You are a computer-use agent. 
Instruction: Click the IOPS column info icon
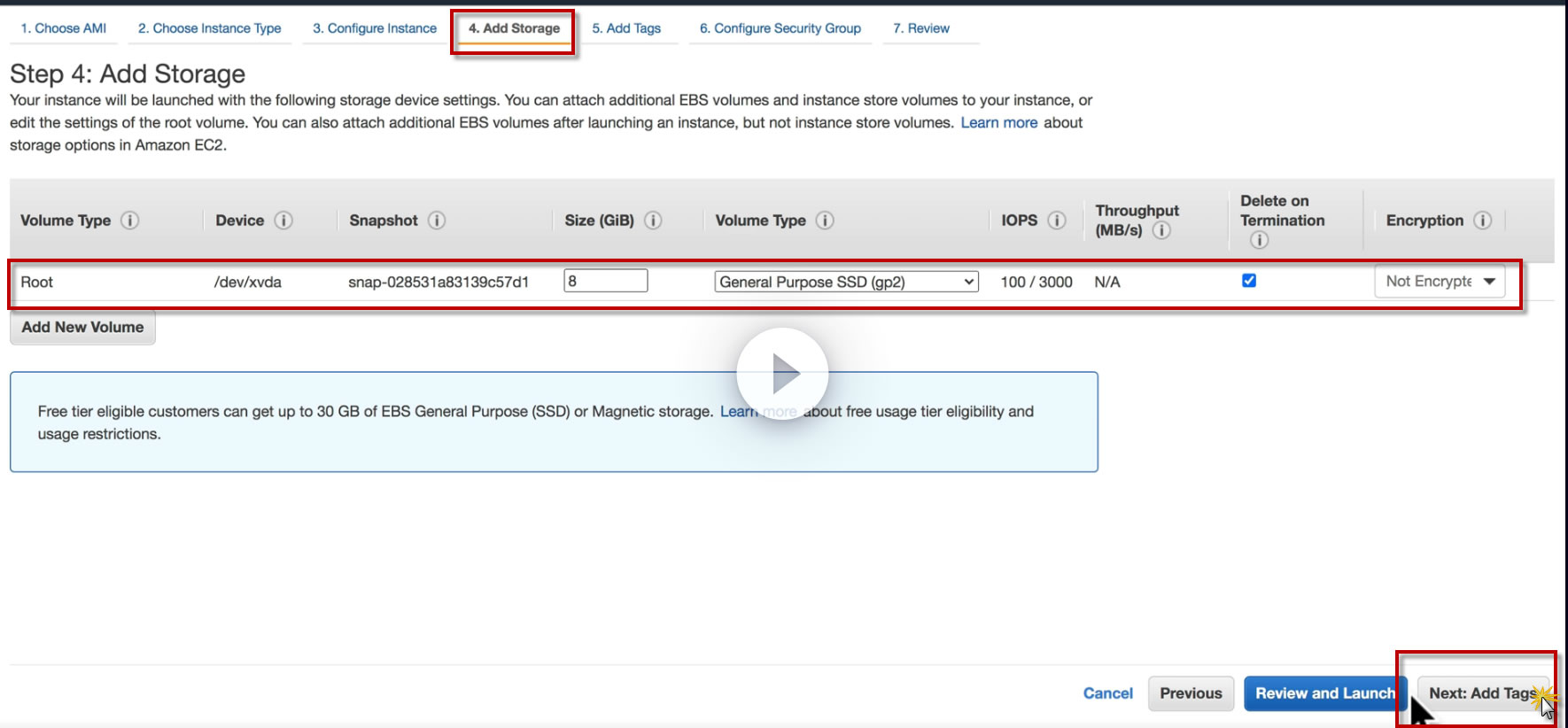[x=1057, y=221]
